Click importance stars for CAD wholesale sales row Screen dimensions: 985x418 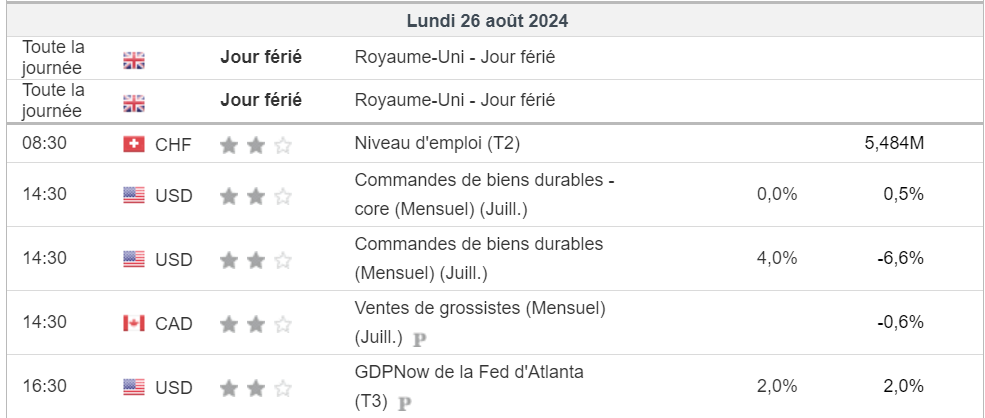(x=256, y=324)
